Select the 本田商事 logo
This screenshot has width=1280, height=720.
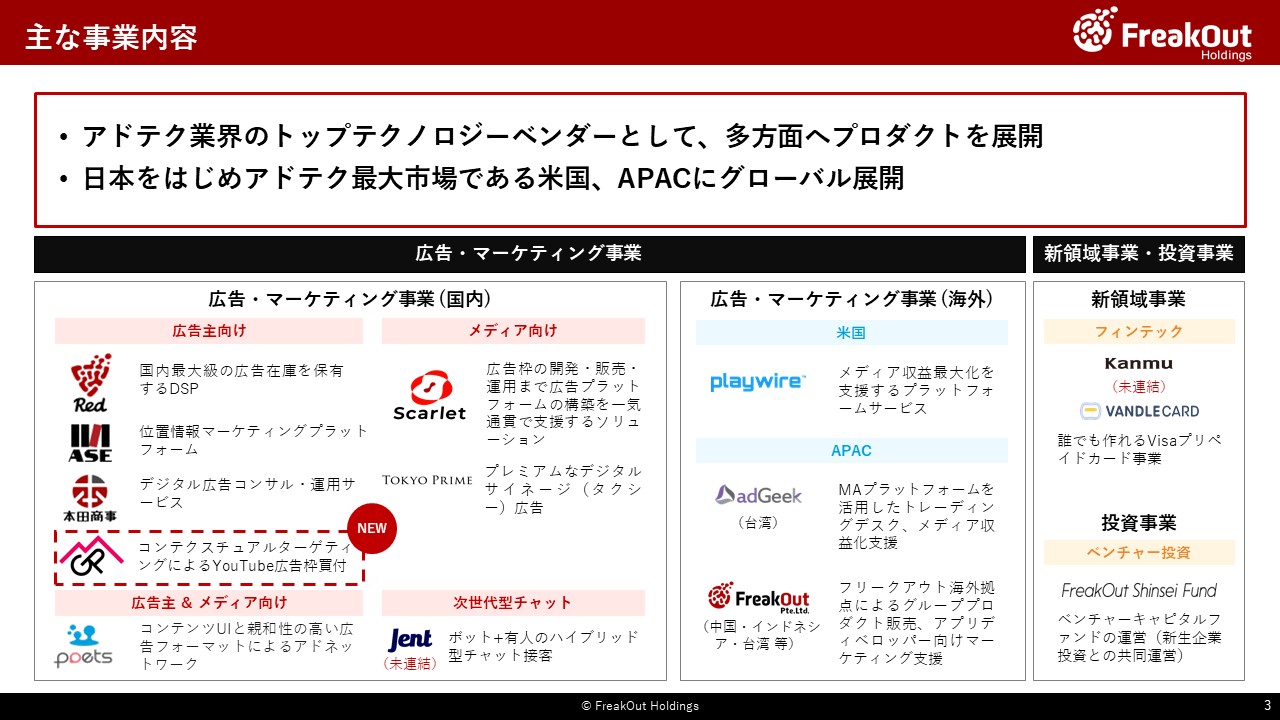pos(91,498)
